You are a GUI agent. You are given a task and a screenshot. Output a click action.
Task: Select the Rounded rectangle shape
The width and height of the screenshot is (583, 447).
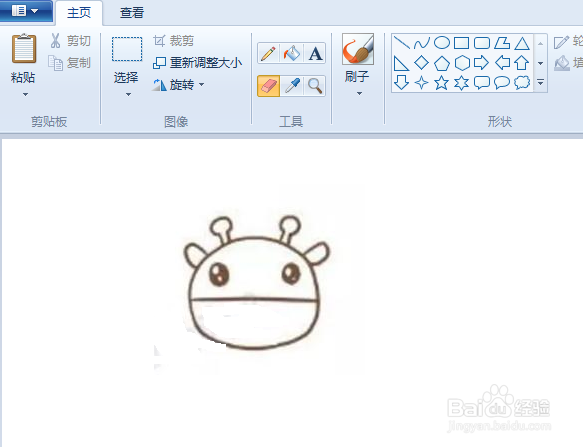pos(482,43)
